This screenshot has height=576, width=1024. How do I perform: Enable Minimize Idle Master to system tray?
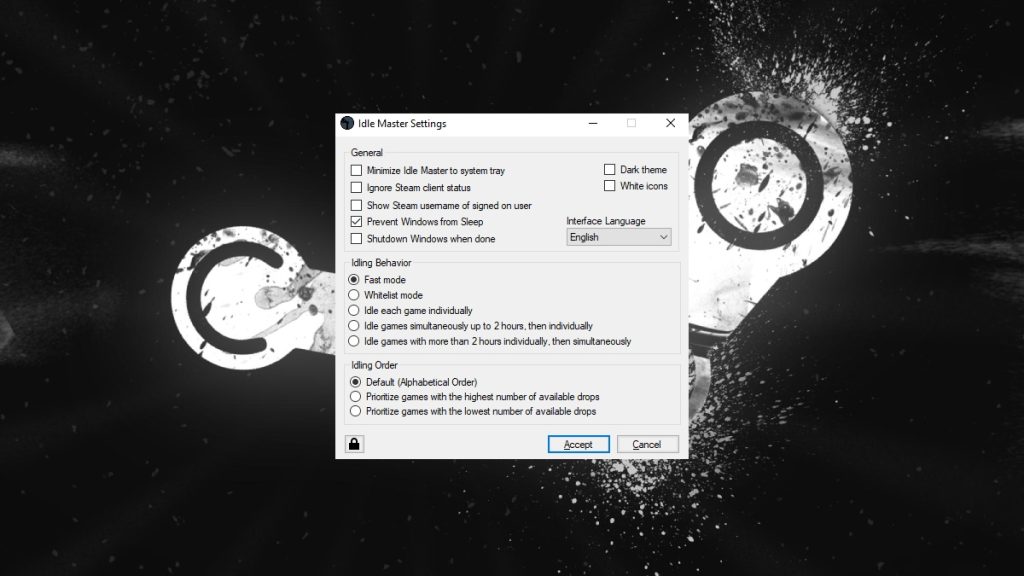tap(356, 170)
